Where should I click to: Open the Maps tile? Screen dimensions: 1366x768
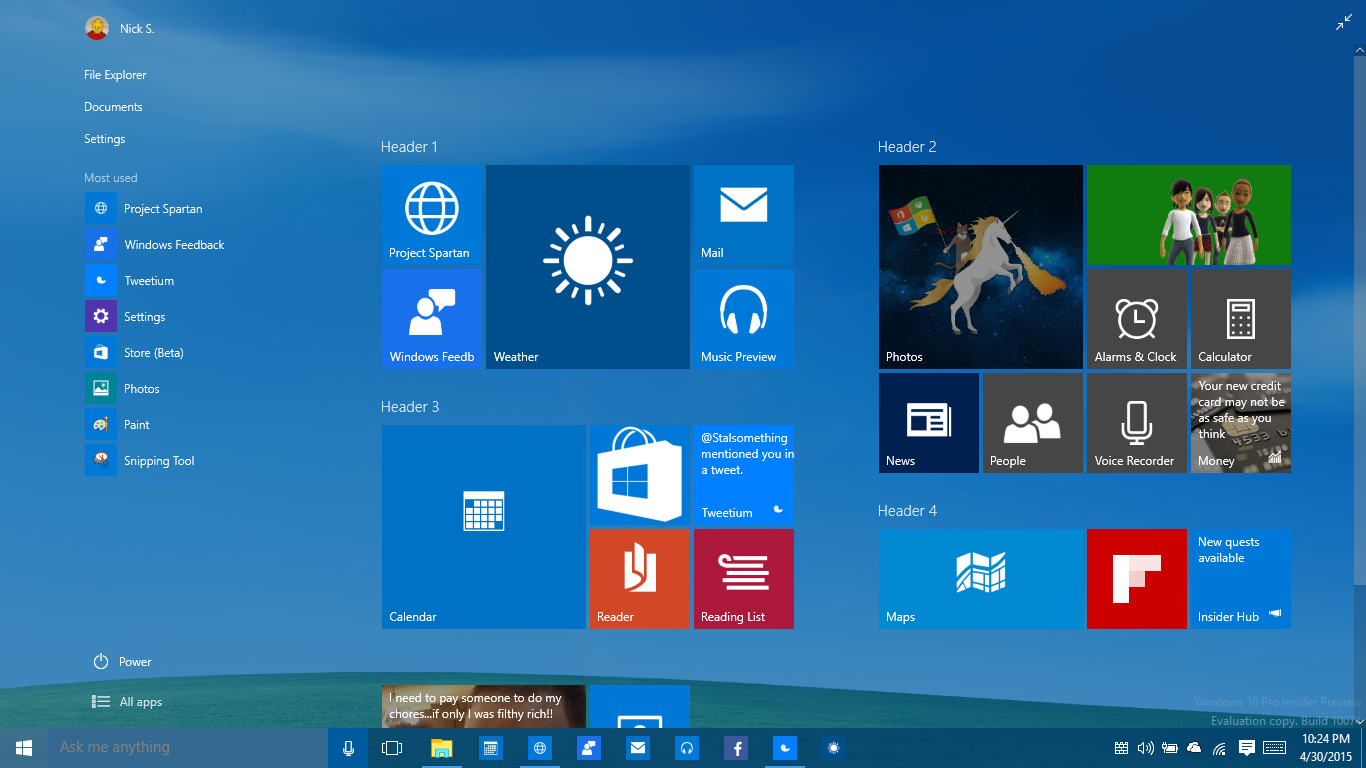[981, 579]
